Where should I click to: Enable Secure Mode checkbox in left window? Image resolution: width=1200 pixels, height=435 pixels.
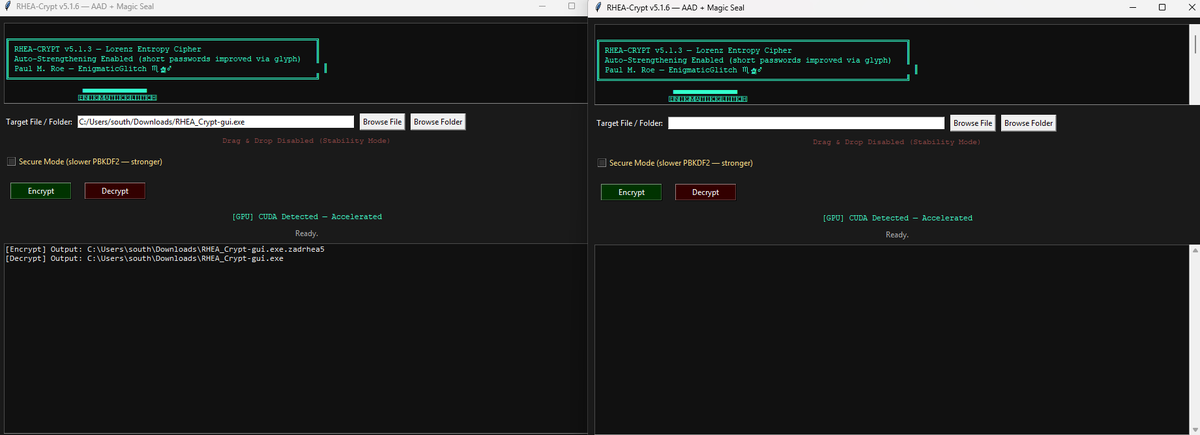(11, 161)
